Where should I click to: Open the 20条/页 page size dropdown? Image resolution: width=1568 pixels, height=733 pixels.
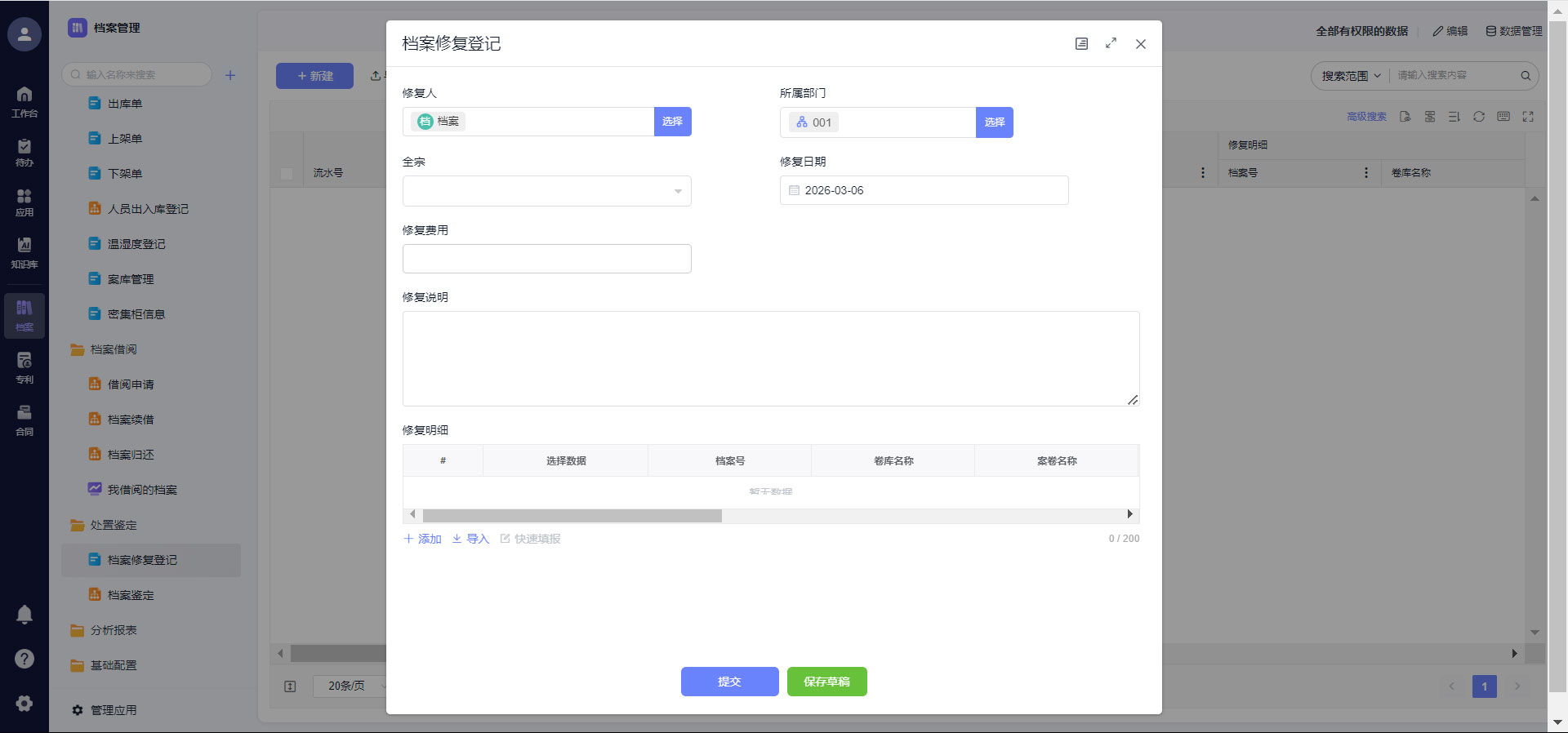point(351,686)
